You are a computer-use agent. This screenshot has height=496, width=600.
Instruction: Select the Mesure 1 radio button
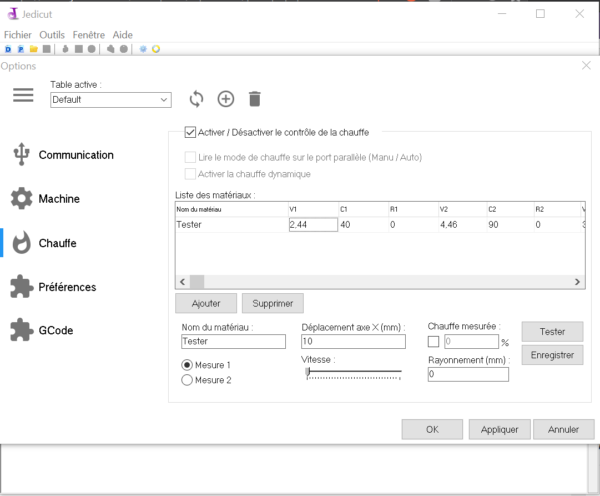[187, 365]
